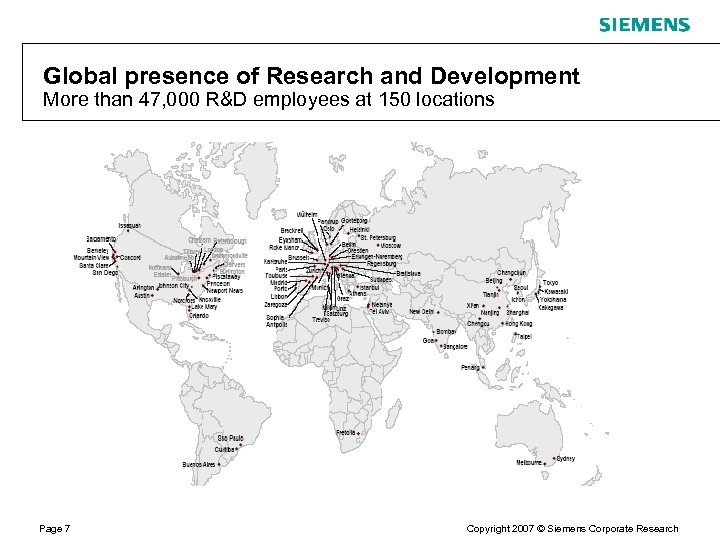Image resolution: width=720 pixels, height=540 pixels.
Task: Click the 'Tokyo' map label
Action: point(551,283)
